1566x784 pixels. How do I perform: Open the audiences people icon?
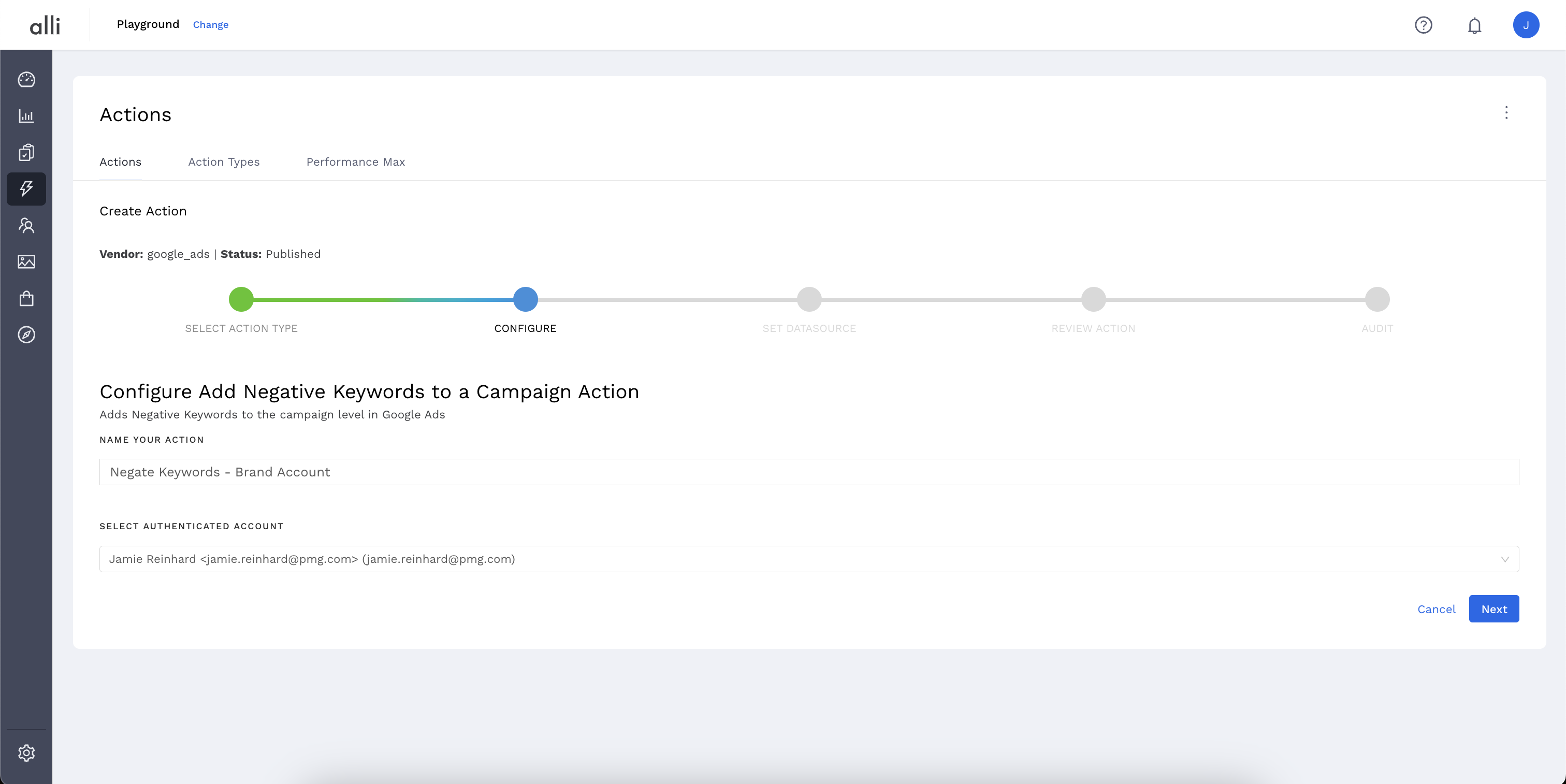tap(26, 225)
